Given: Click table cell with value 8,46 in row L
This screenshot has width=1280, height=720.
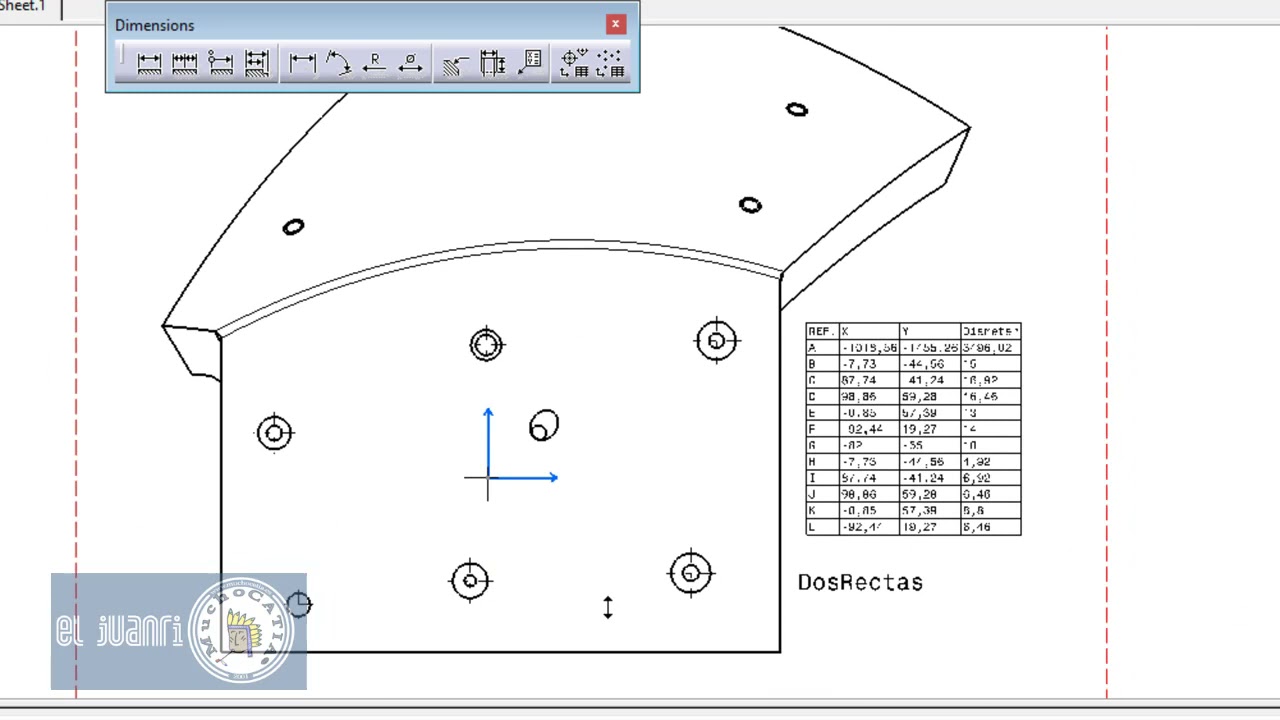Looking at the screenshot, I should [991, 527].
